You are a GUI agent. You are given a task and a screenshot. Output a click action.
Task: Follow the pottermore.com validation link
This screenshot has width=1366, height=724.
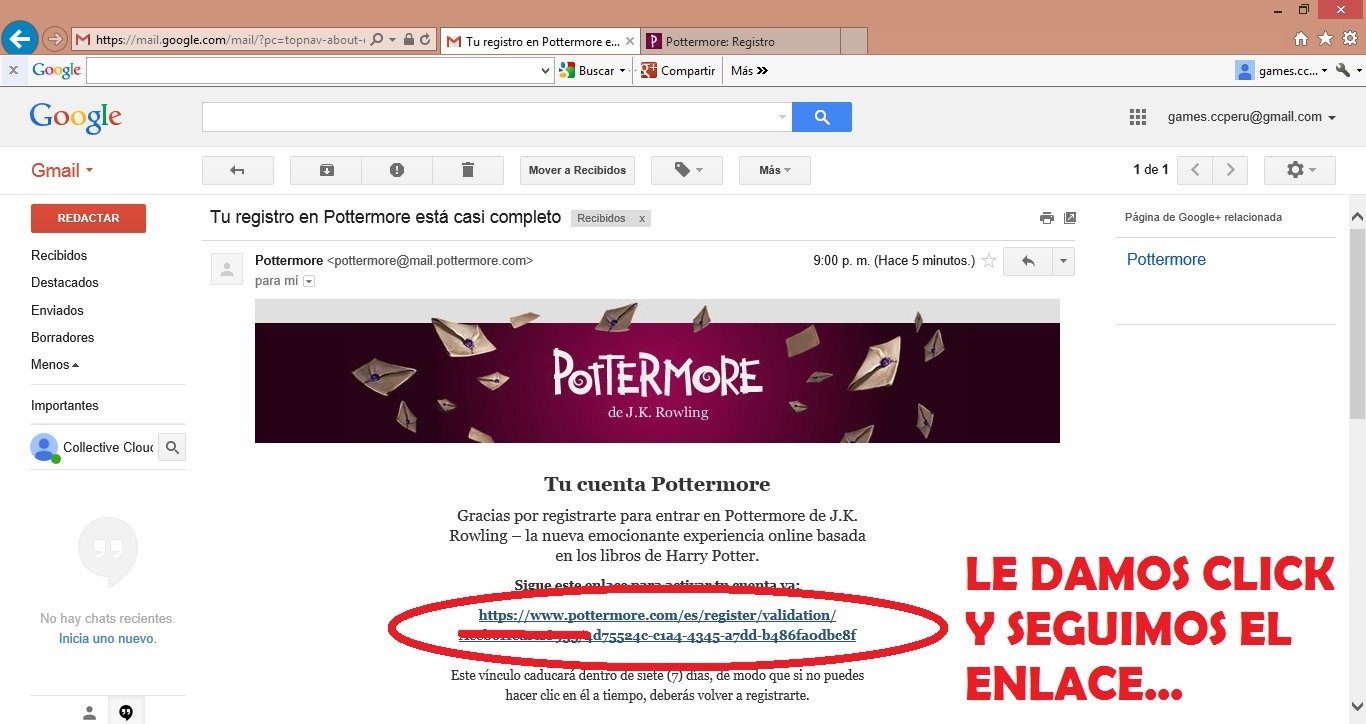657,625
